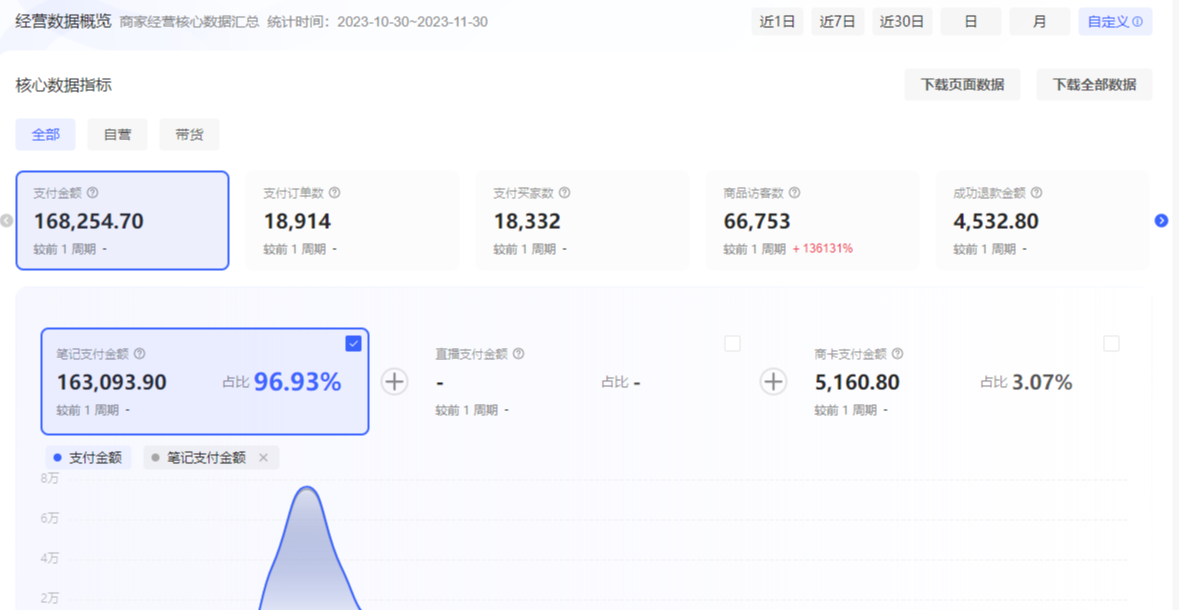Screen dimensions: 1179x610
Task: Click help icon beside 支付买家数
Action: [565, 193]
